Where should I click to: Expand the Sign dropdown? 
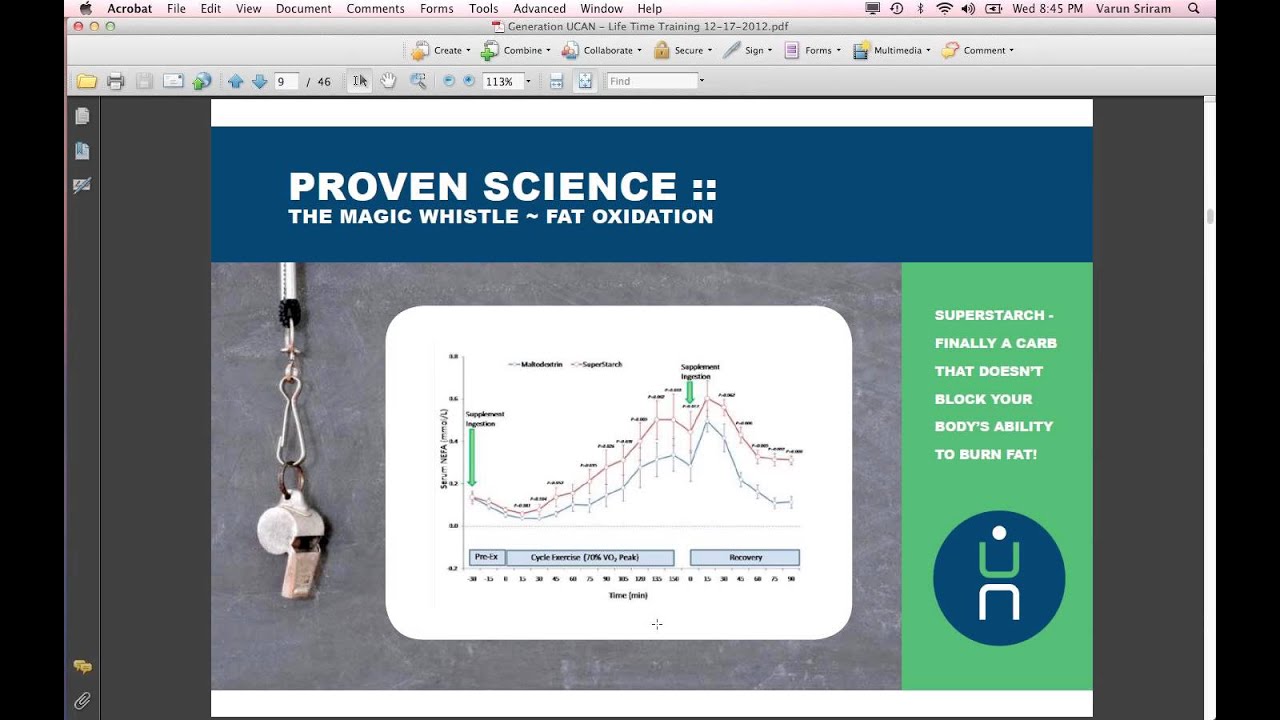point(747,50)
